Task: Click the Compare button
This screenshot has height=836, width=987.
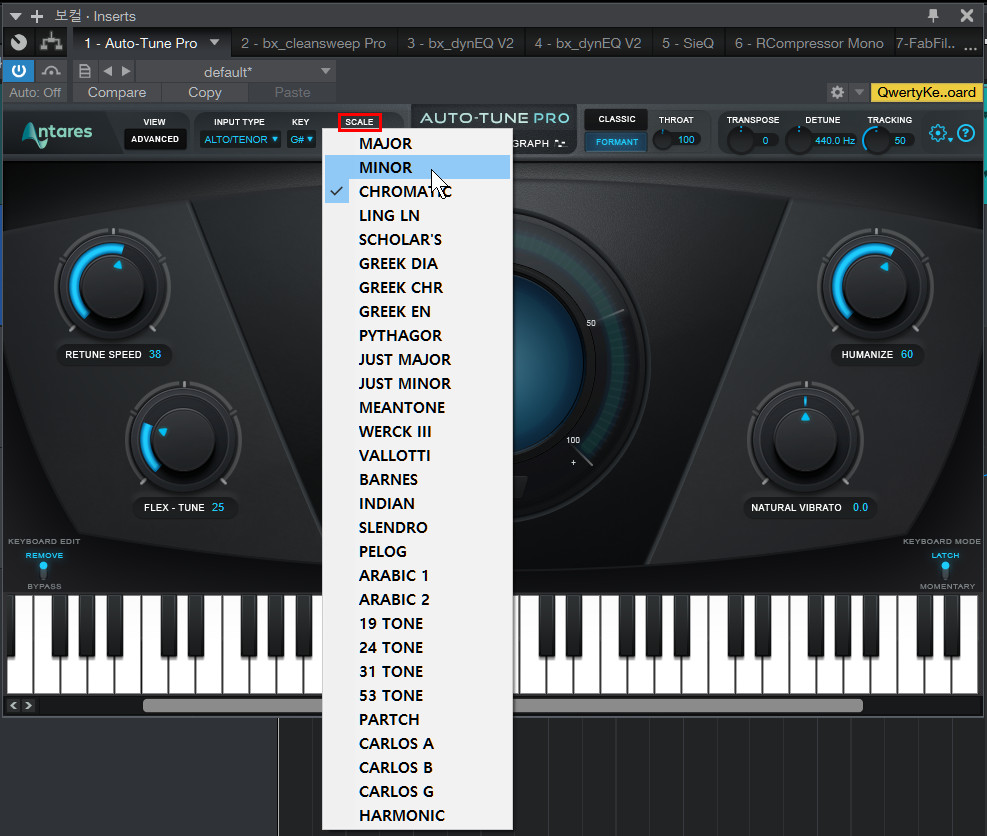Action: (x=116, y=93)
